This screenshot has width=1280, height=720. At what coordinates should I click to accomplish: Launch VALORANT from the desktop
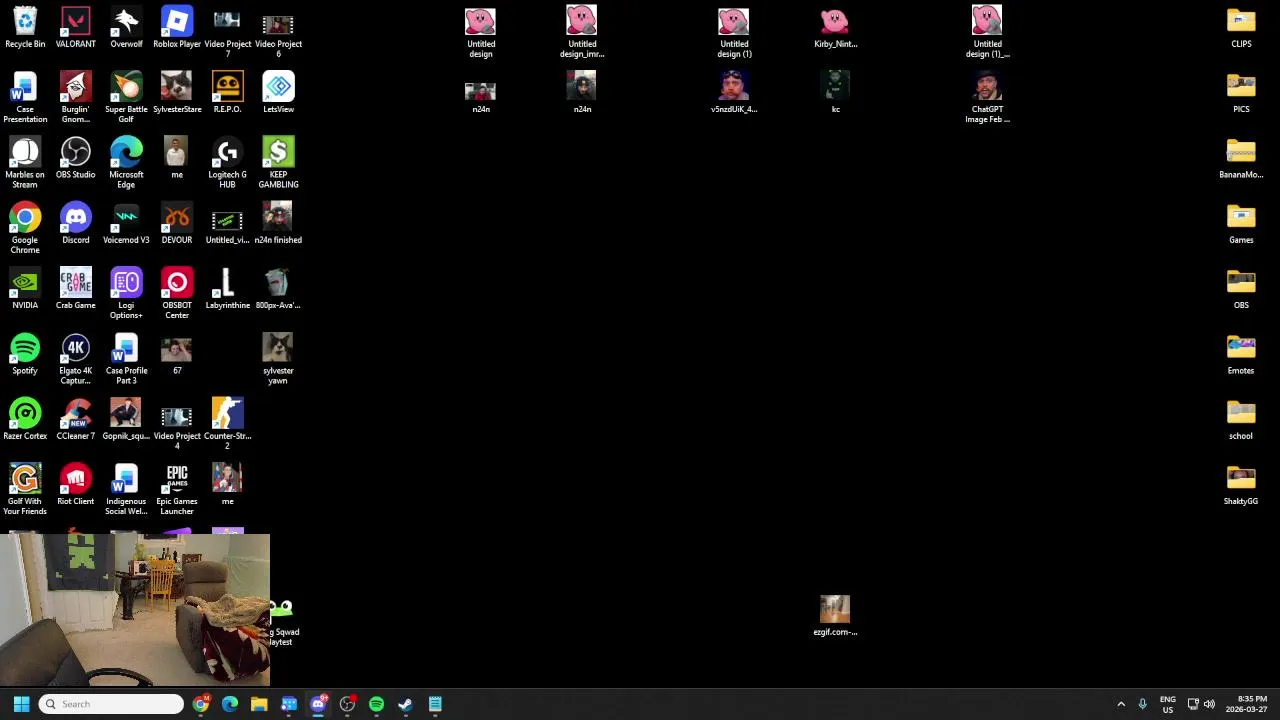point(76,28)
